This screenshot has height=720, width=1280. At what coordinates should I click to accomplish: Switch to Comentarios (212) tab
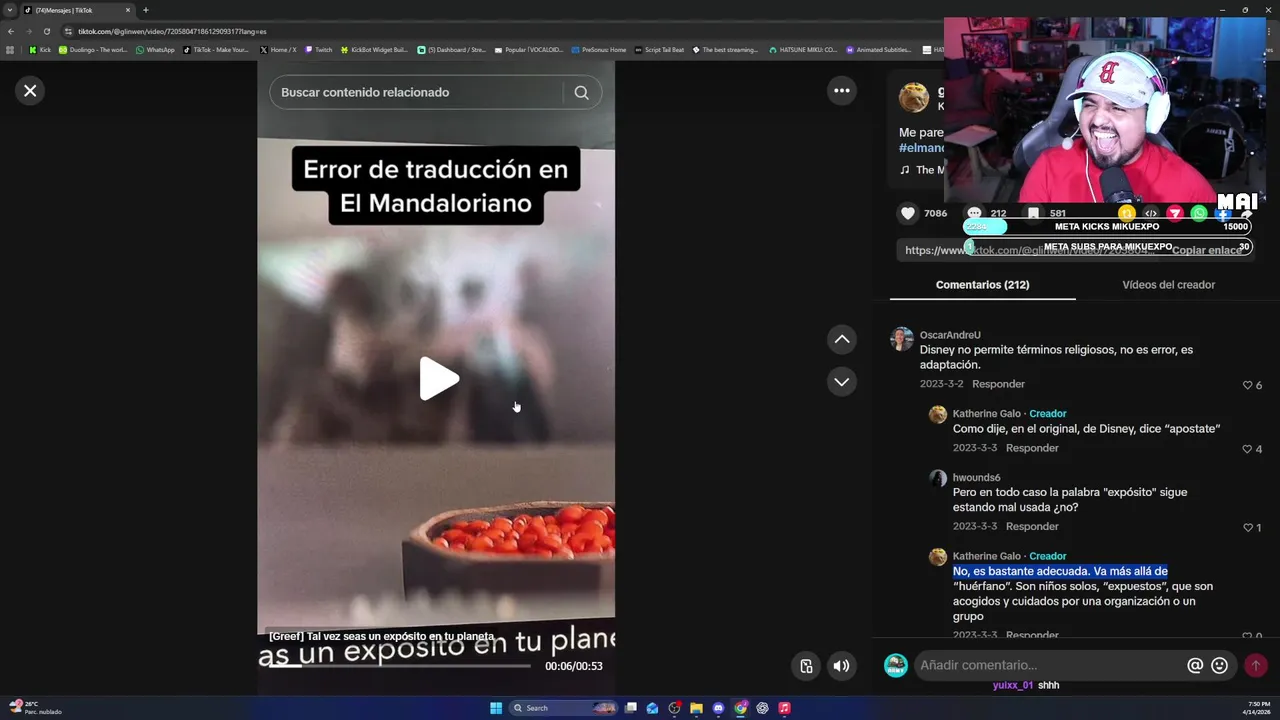[x=982, y=285]
